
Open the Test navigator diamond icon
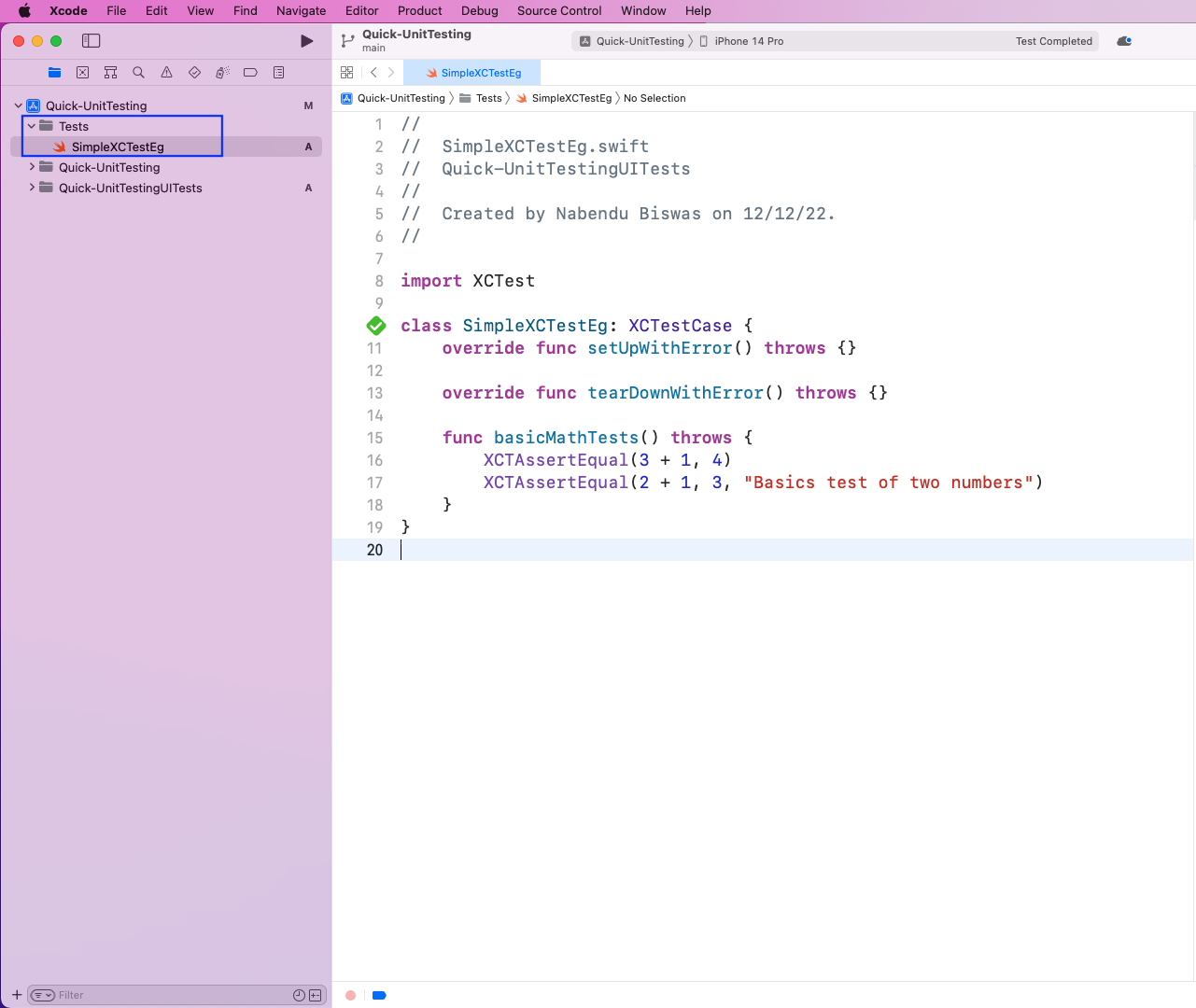click(194, 73)
